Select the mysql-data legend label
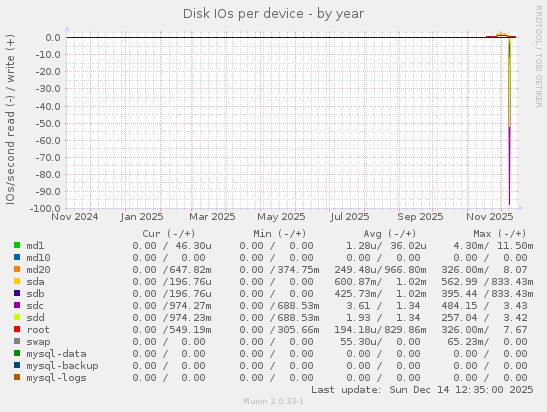This screenshot has width=547, height=412. 56,354
